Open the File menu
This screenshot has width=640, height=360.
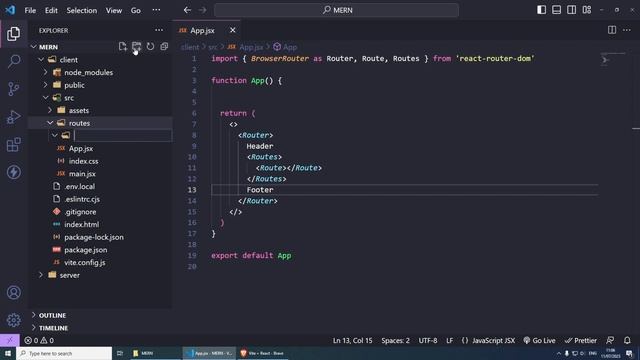coord(30,10)
